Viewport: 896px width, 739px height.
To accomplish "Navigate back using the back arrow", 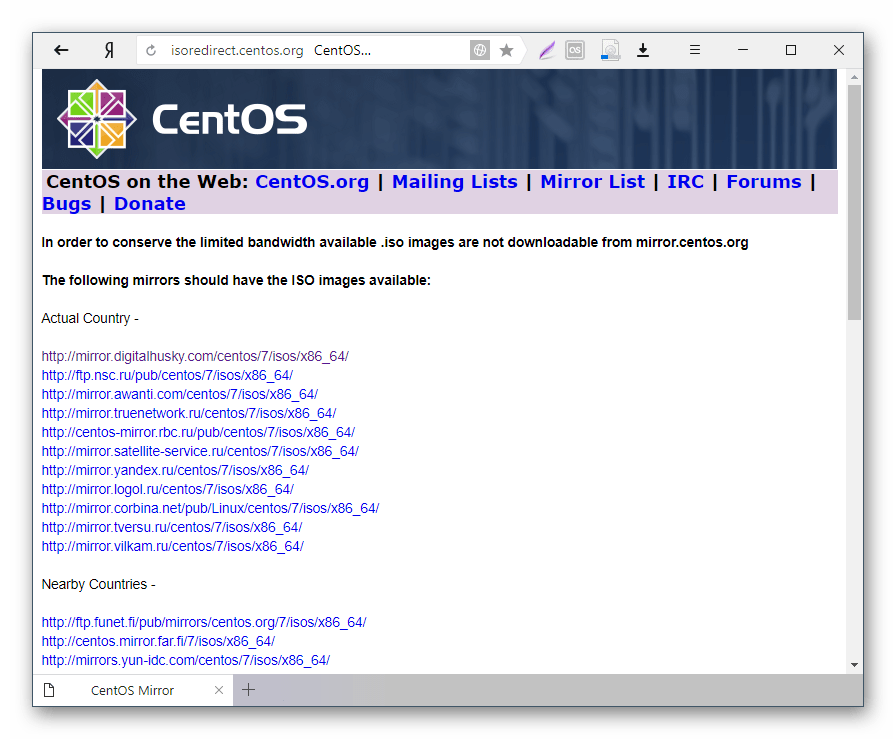I will click(61, 50).
